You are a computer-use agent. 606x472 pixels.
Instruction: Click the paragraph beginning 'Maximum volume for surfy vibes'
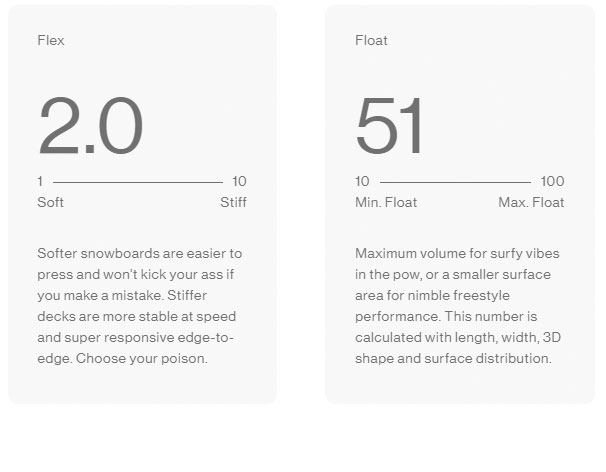coord(456,305)
